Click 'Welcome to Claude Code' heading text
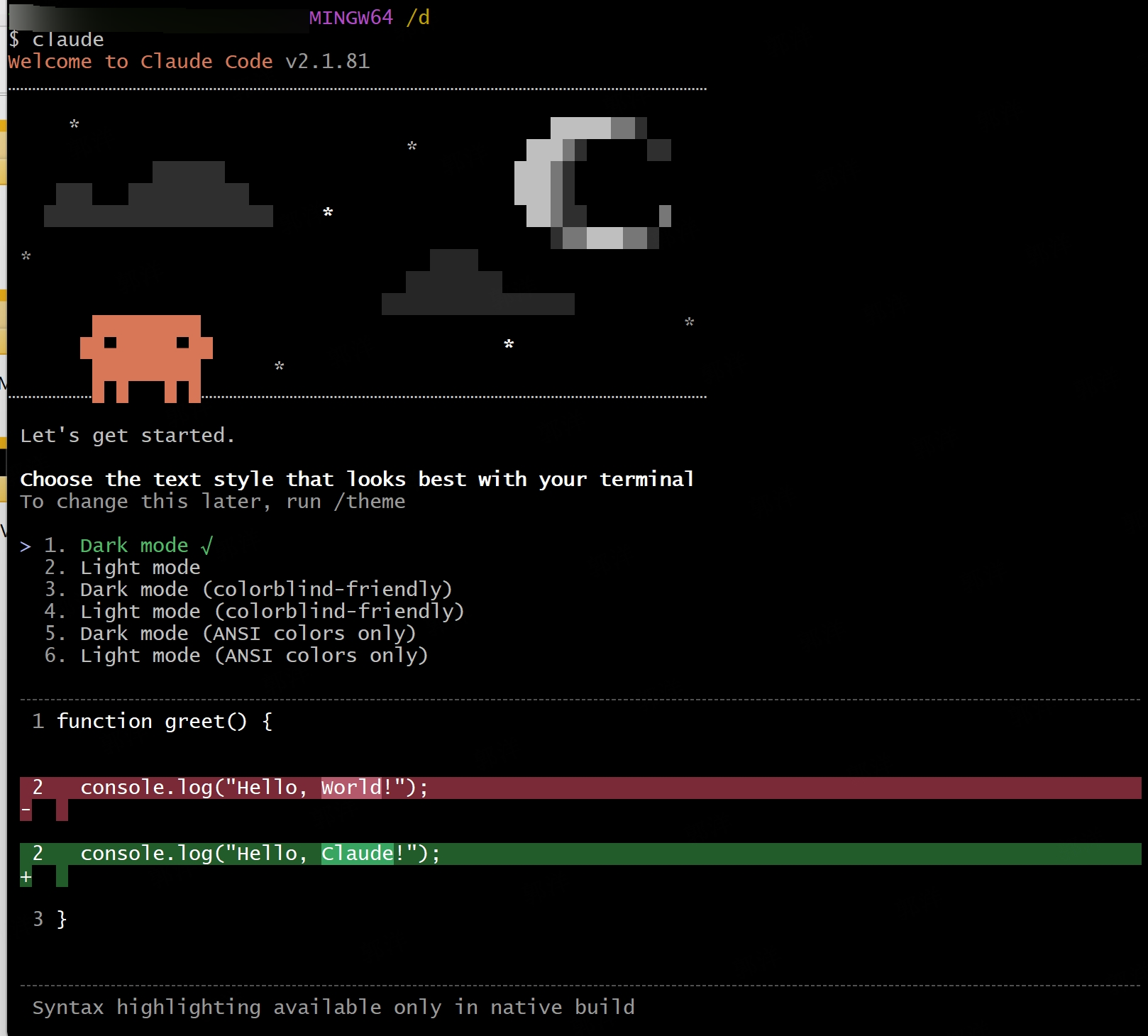 140,62
